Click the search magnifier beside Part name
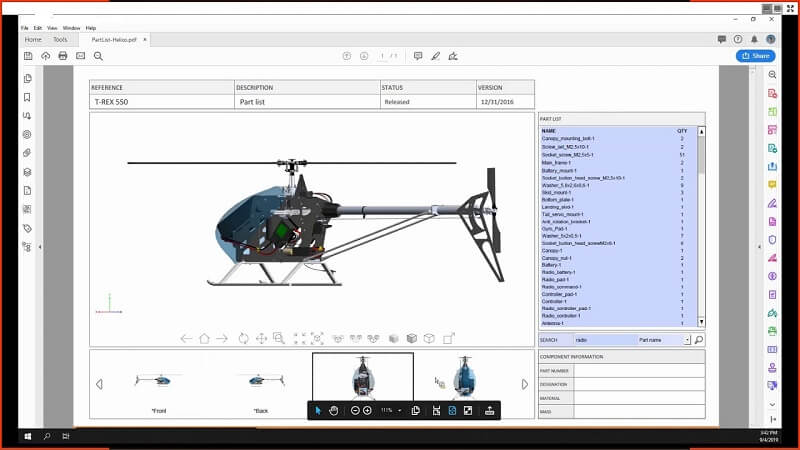 tap(698, 340)
